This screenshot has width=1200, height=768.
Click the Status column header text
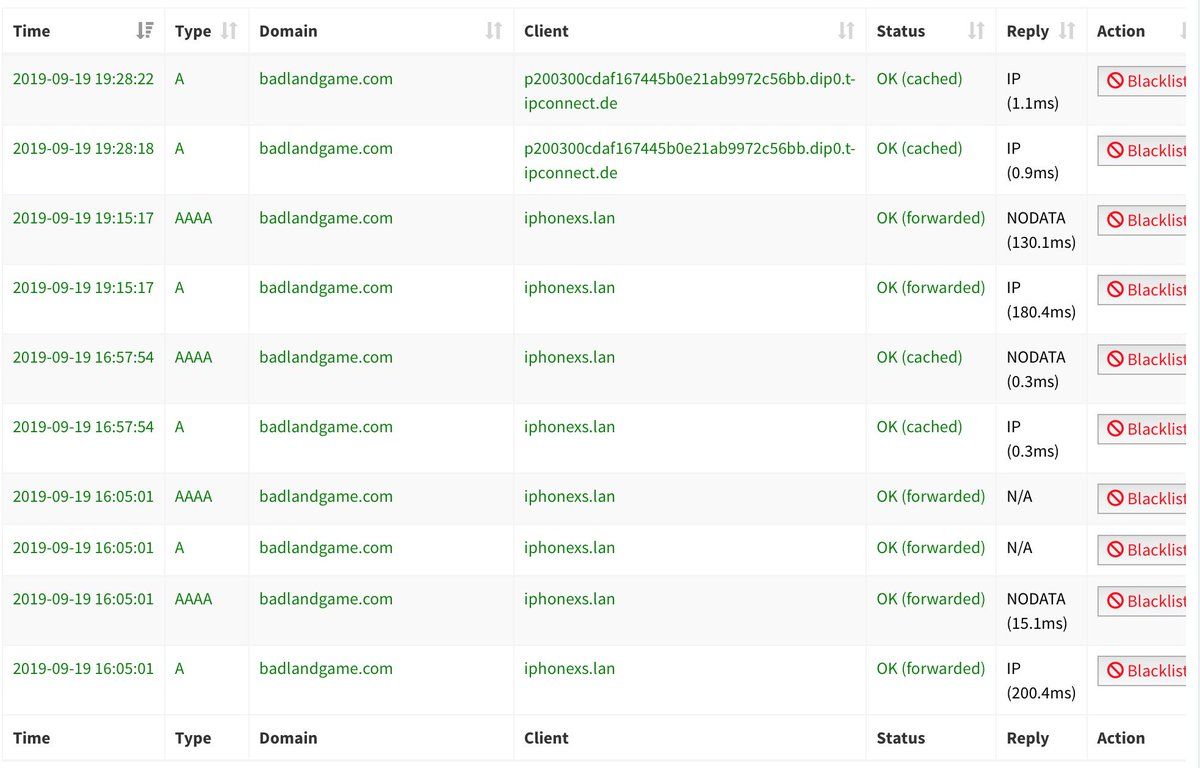point(900,31)
